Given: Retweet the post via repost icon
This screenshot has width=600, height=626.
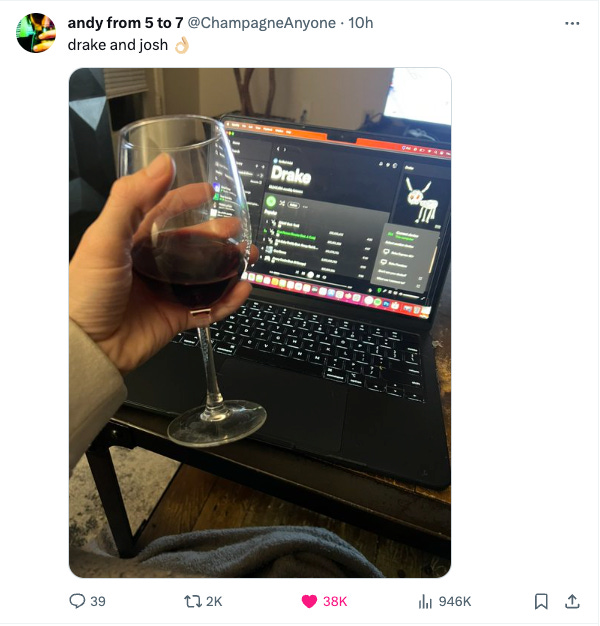Looking at the screenshot, I should click(193, 601).
